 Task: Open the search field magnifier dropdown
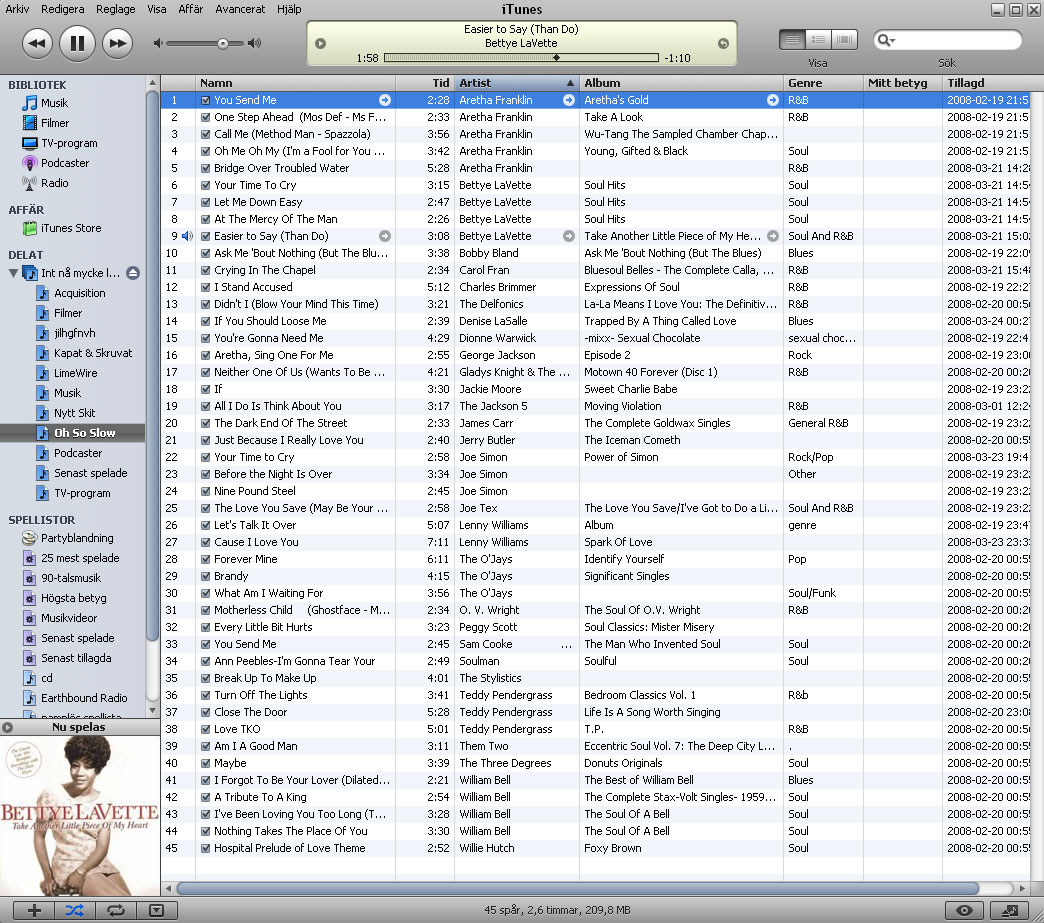[x=886, y=40]
